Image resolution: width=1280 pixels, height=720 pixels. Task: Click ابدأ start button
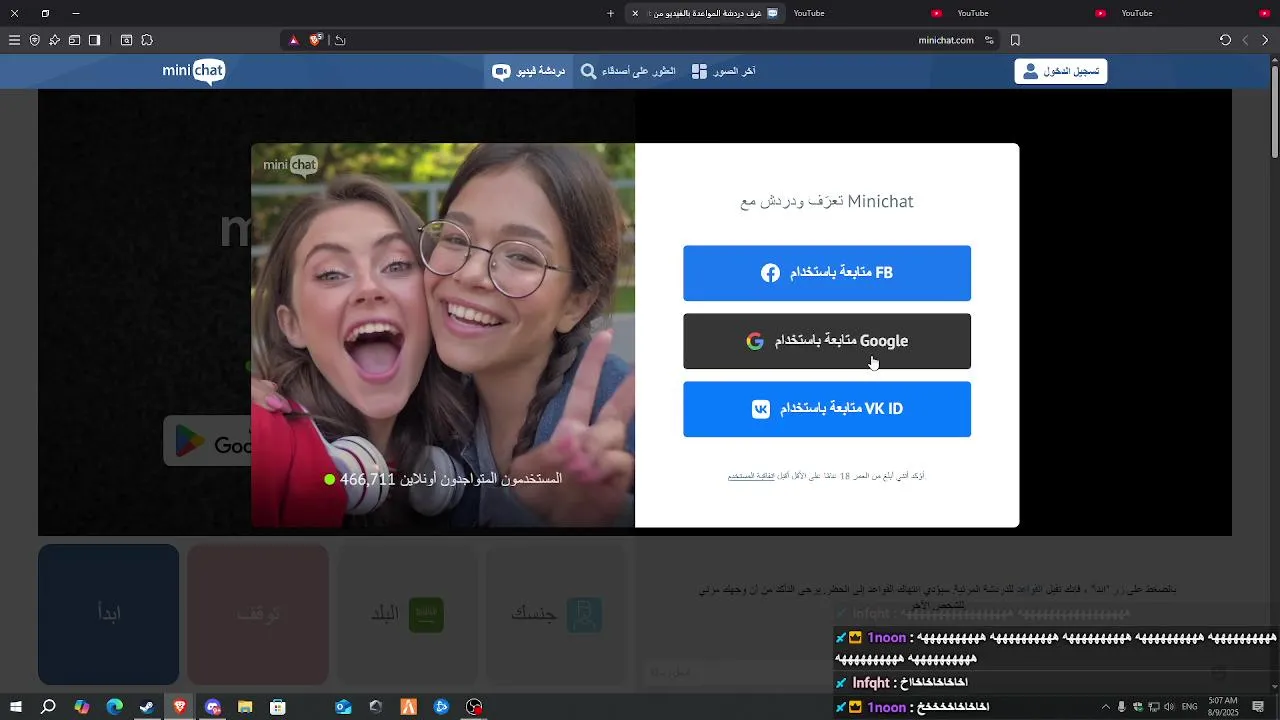[109, 614]
